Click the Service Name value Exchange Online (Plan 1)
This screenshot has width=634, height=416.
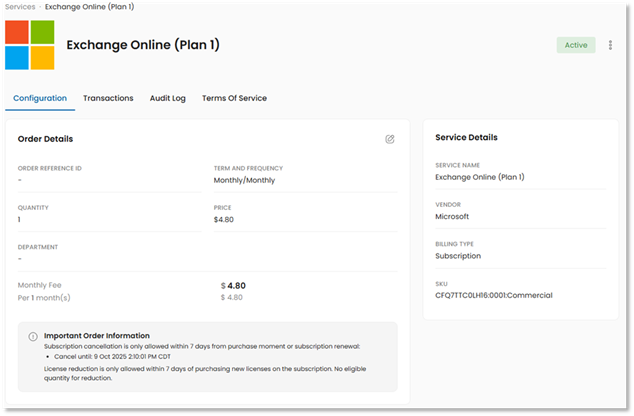480,177
